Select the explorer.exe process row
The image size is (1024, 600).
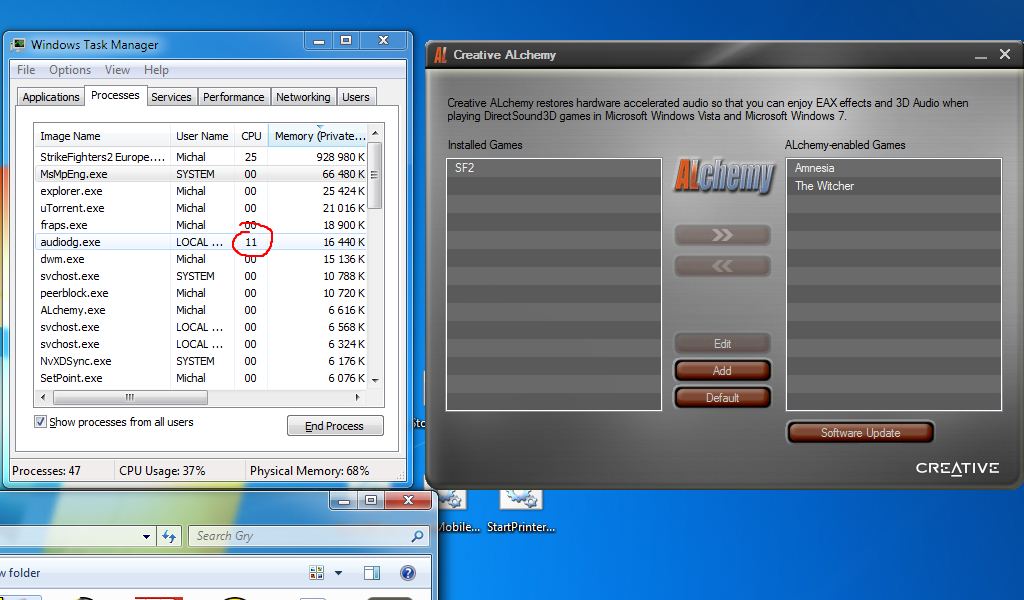click(x=201, y=191)
